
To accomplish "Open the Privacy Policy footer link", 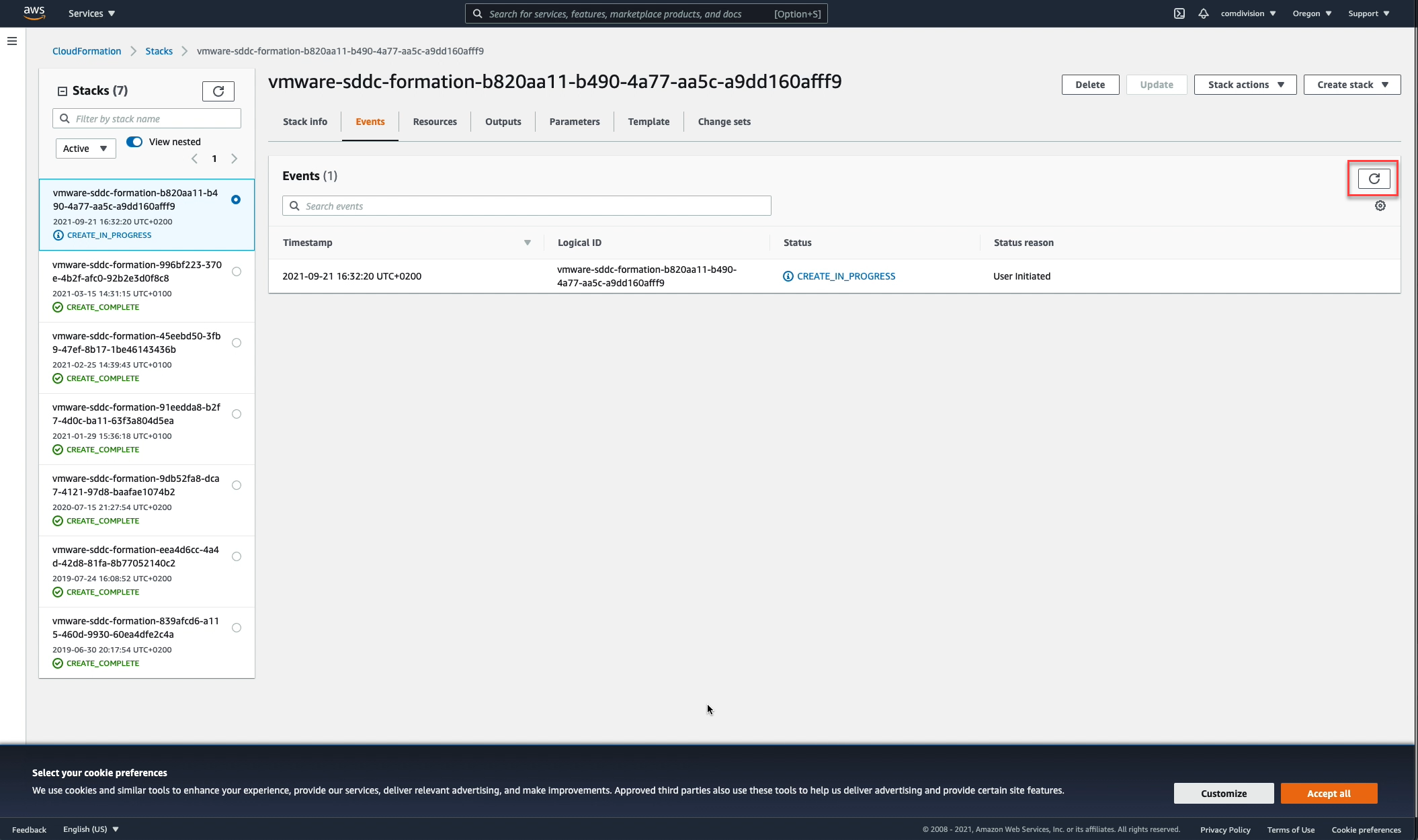I will [1225, 830].
